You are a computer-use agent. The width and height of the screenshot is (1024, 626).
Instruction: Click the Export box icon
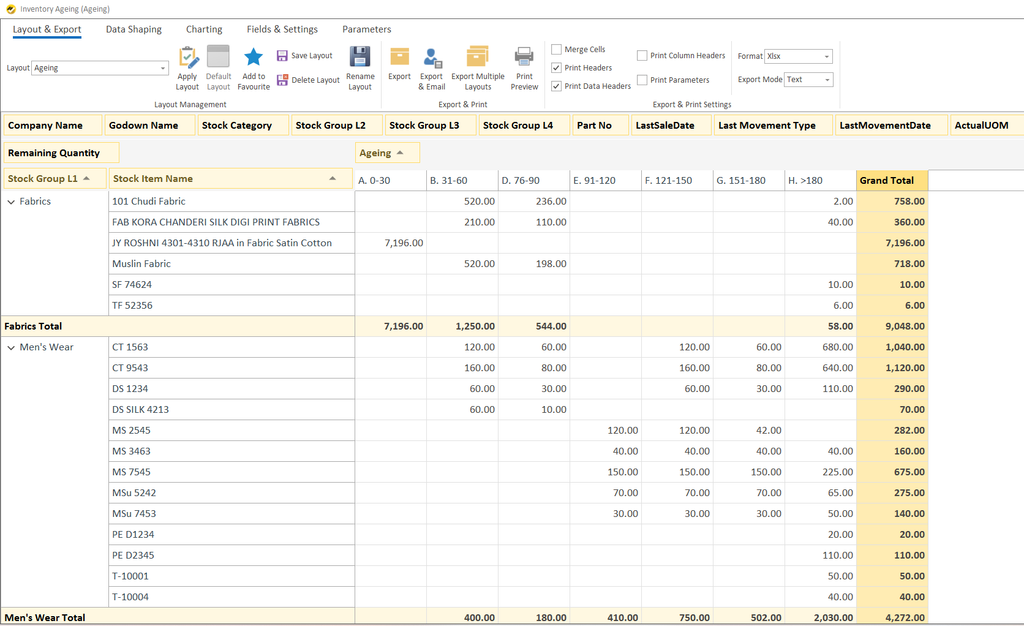[x=399, y=57]
